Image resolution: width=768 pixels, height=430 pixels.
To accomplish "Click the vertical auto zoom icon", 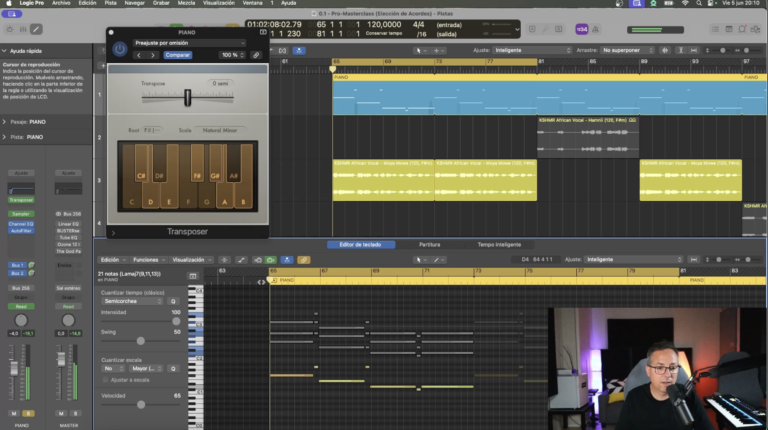I will click(680, 50).
